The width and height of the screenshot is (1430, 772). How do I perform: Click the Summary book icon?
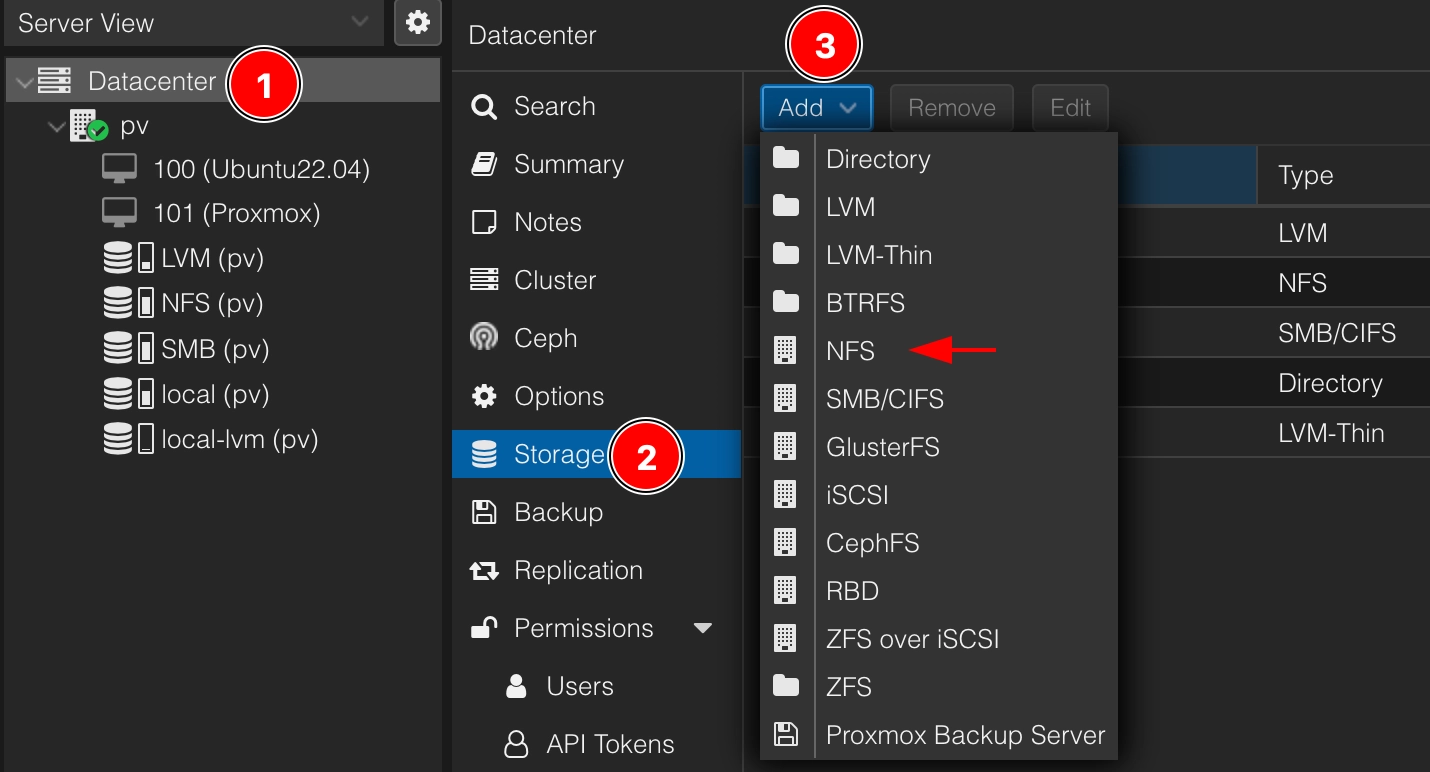(484, 165)
